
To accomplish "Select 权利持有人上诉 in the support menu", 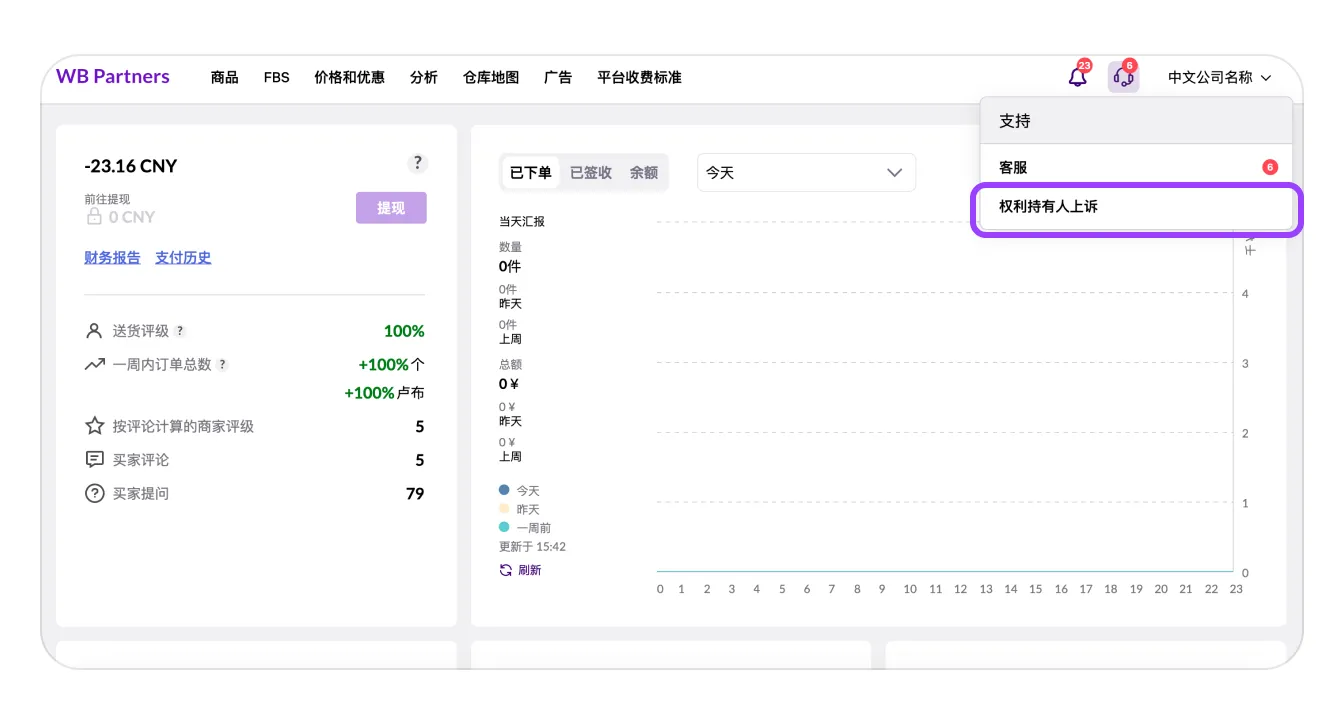I will pos(1136,207).
